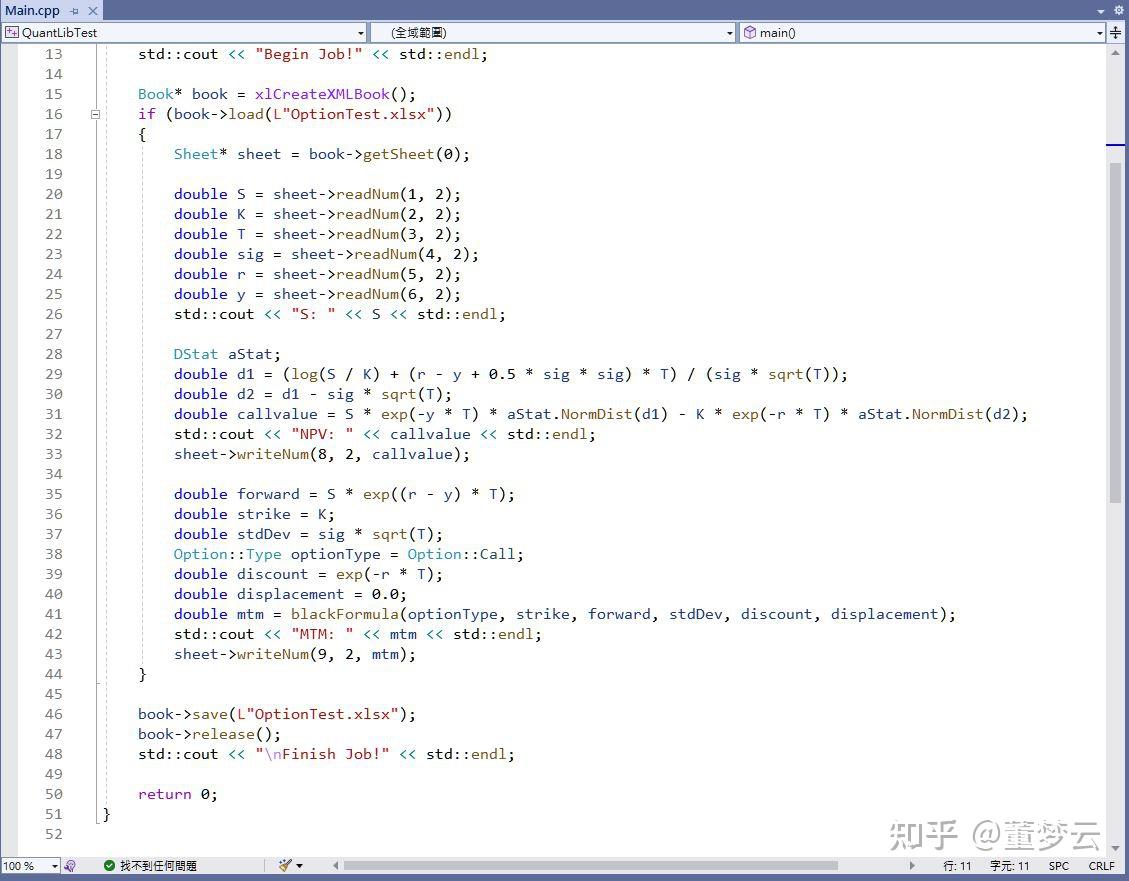Click the pin icon on Main.cpp tab
The width and height of the screenshot is (1129, 881).
(76, 10)
